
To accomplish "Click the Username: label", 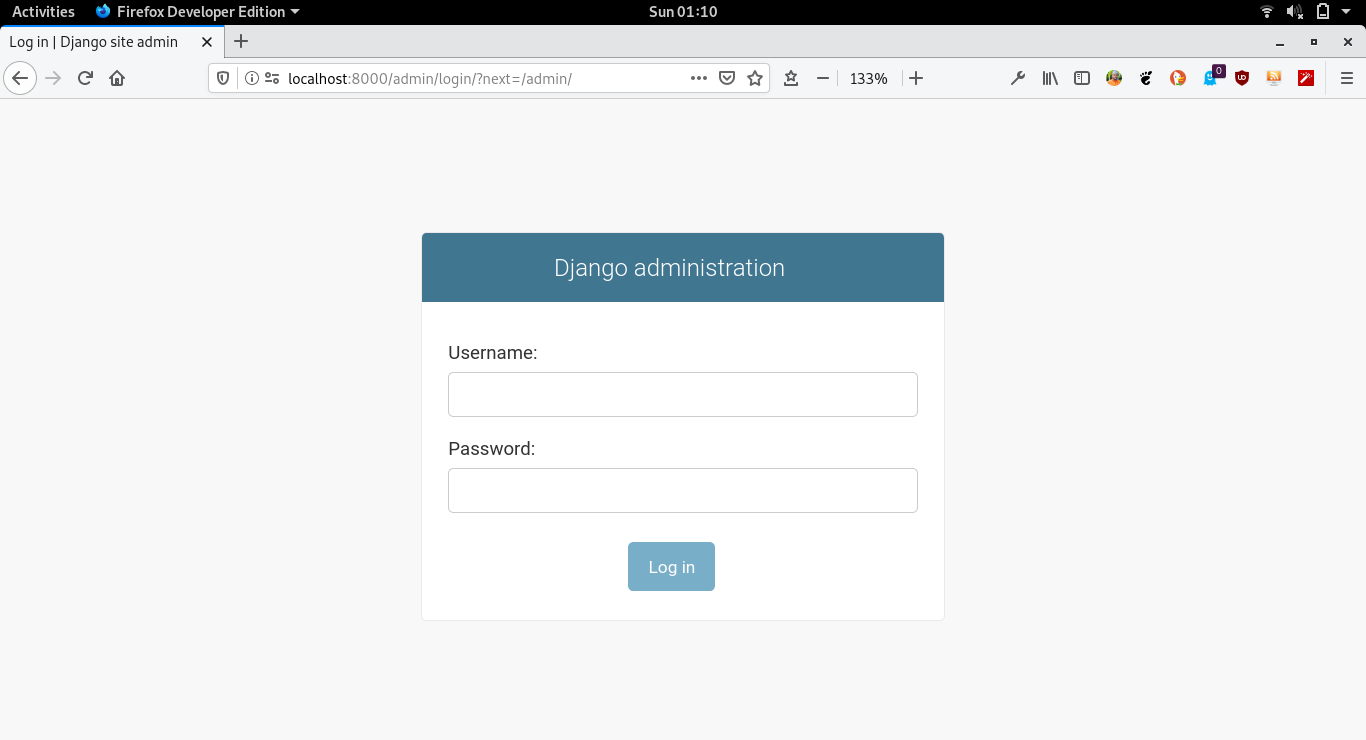I will [x=493, y=353].
